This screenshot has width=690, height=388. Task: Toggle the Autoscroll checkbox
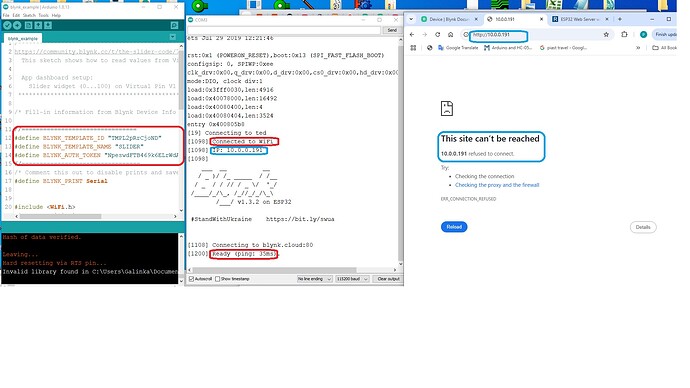coord(191,279)
